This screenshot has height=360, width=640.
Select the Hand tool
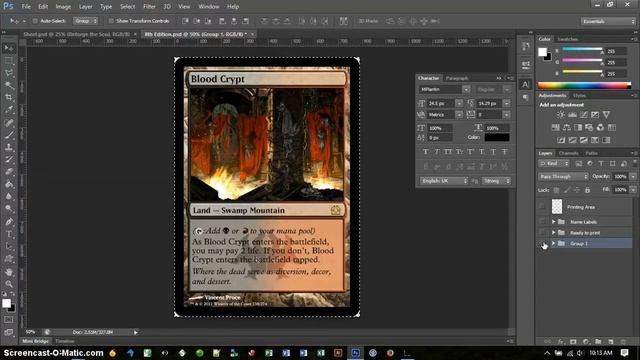[x=9, y=272]
